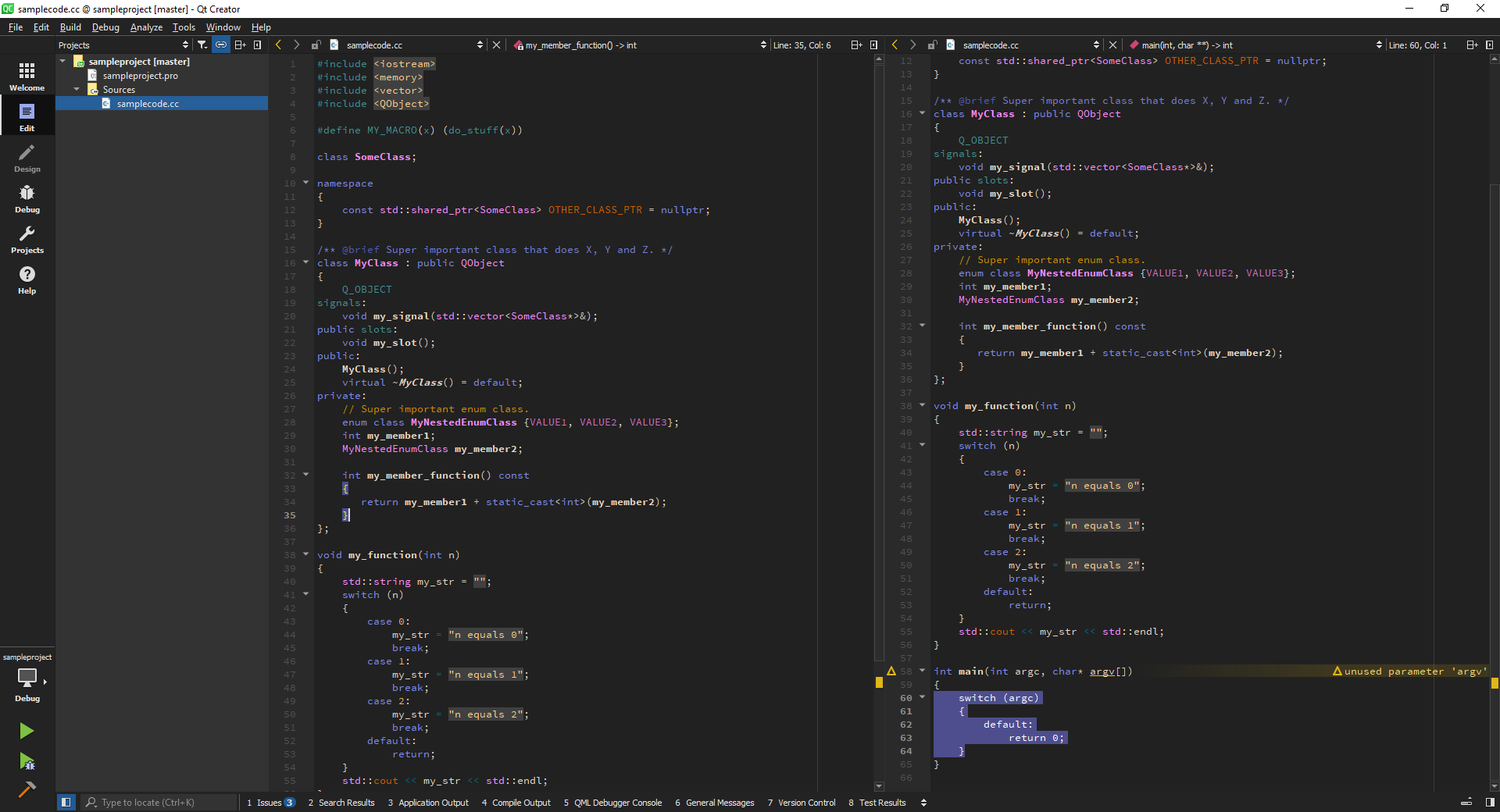Click the green Run button
The image size is (1500, 812).
[x=27, y=731]
